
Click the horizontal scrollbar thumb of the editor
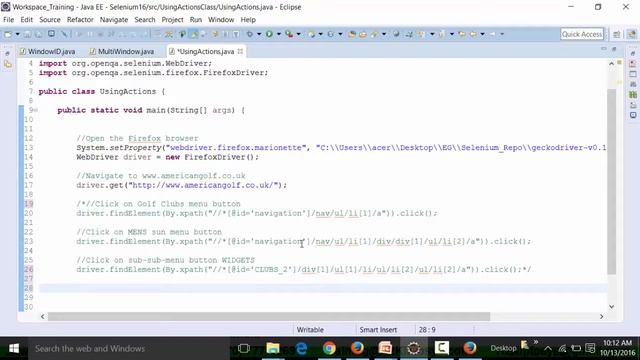point(269,316)
